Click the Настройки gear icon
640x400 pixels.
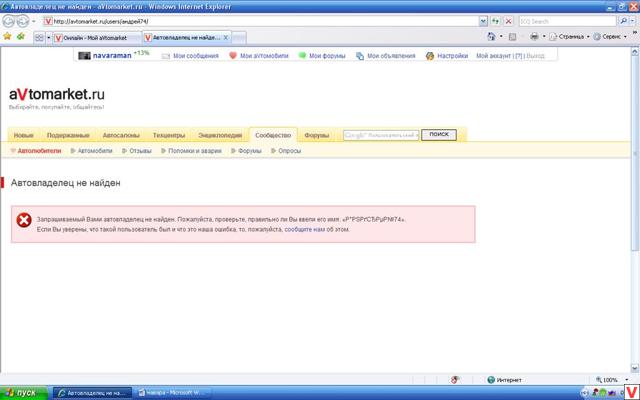430,56
